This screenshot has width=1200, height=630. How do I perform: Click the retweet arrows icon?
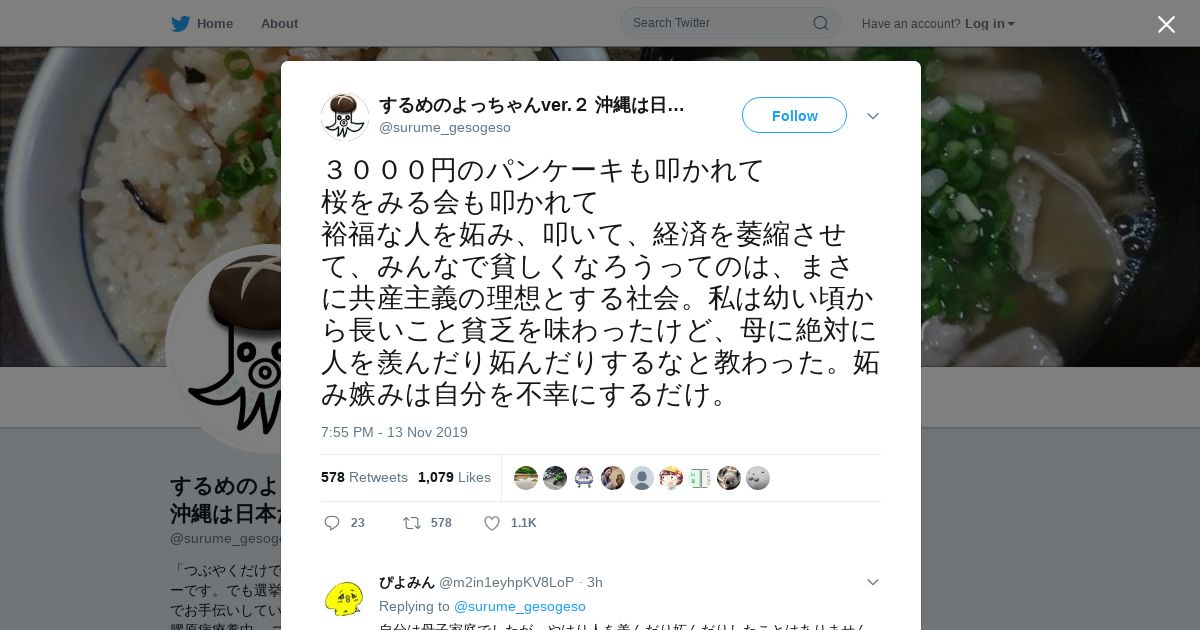pyautogui.click(x=411, y=523)
